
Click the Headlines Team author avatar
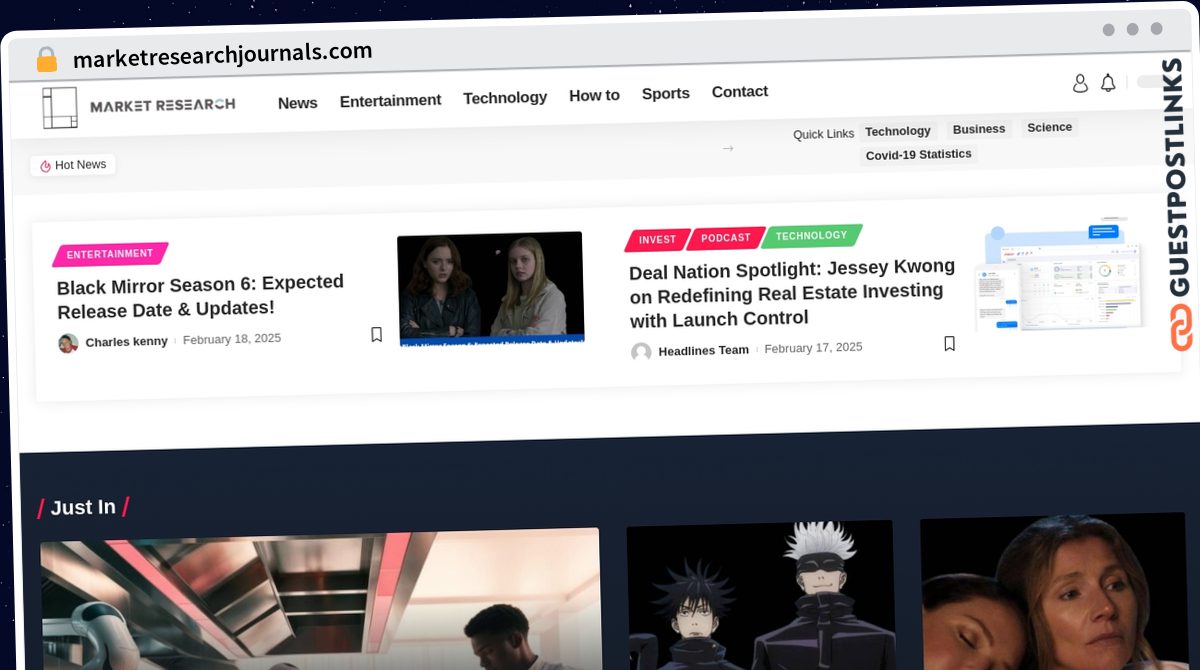(641, 352)
